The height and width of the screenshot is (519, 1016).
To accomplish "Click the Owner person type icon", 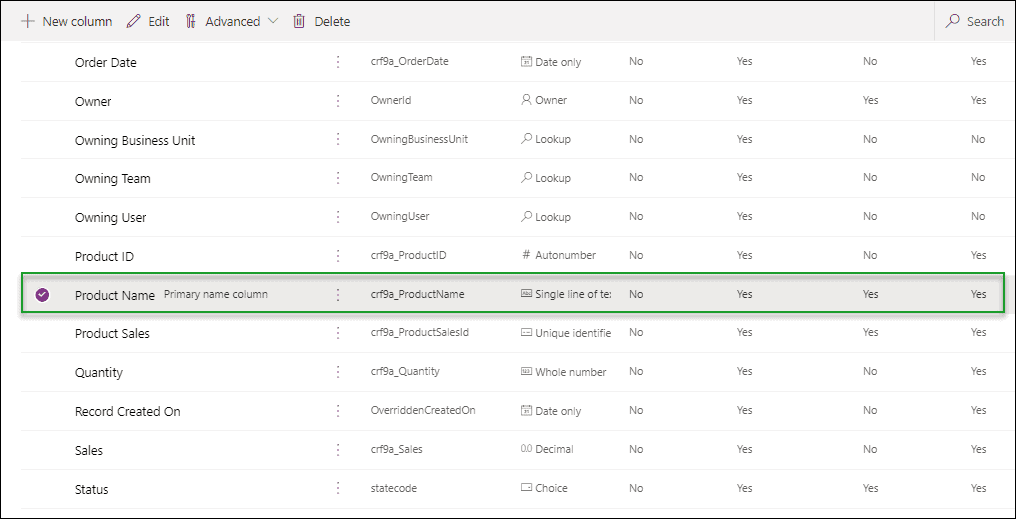I will point(526,100).
